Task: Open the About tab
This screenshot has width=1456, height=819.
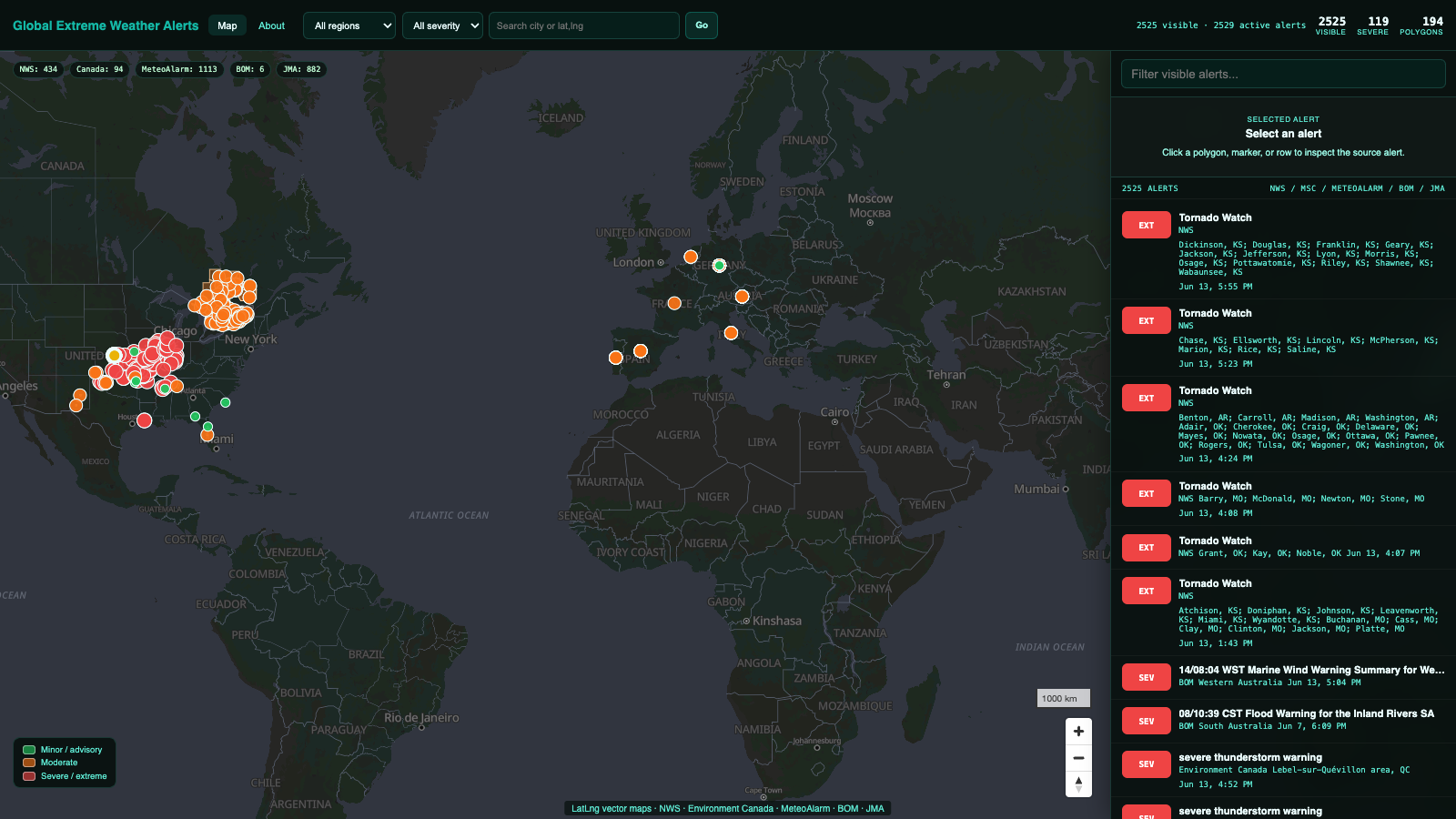Action: 271,25
